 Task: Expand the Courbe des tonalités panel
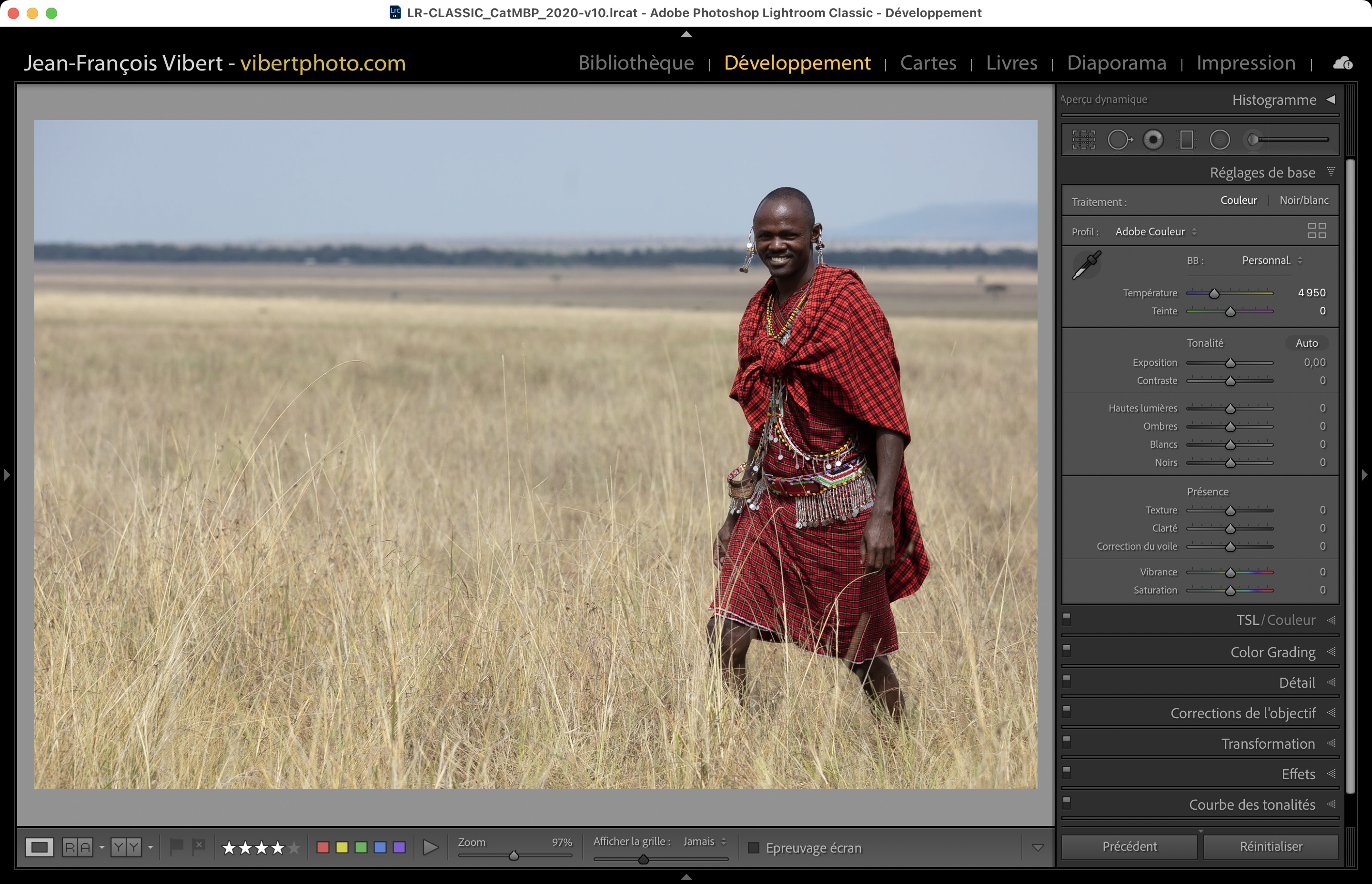(x=1251, y=805)
